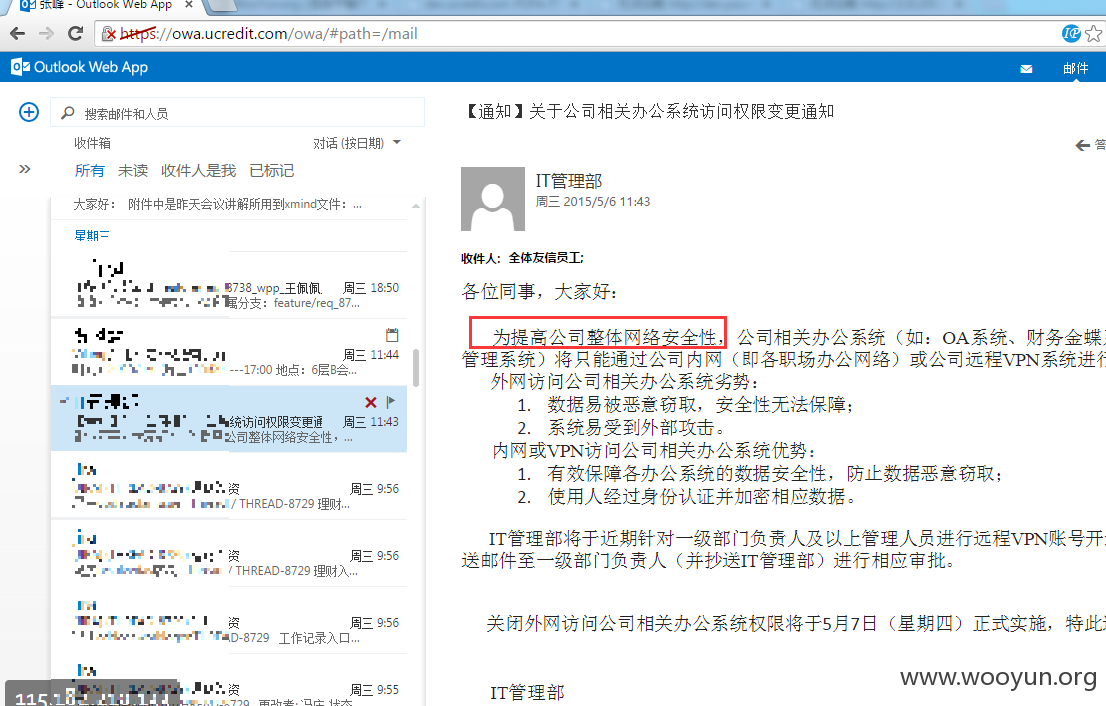Click calendar icon on 11:44 message
The image size is (1106, 706).
tap(392, 335)
